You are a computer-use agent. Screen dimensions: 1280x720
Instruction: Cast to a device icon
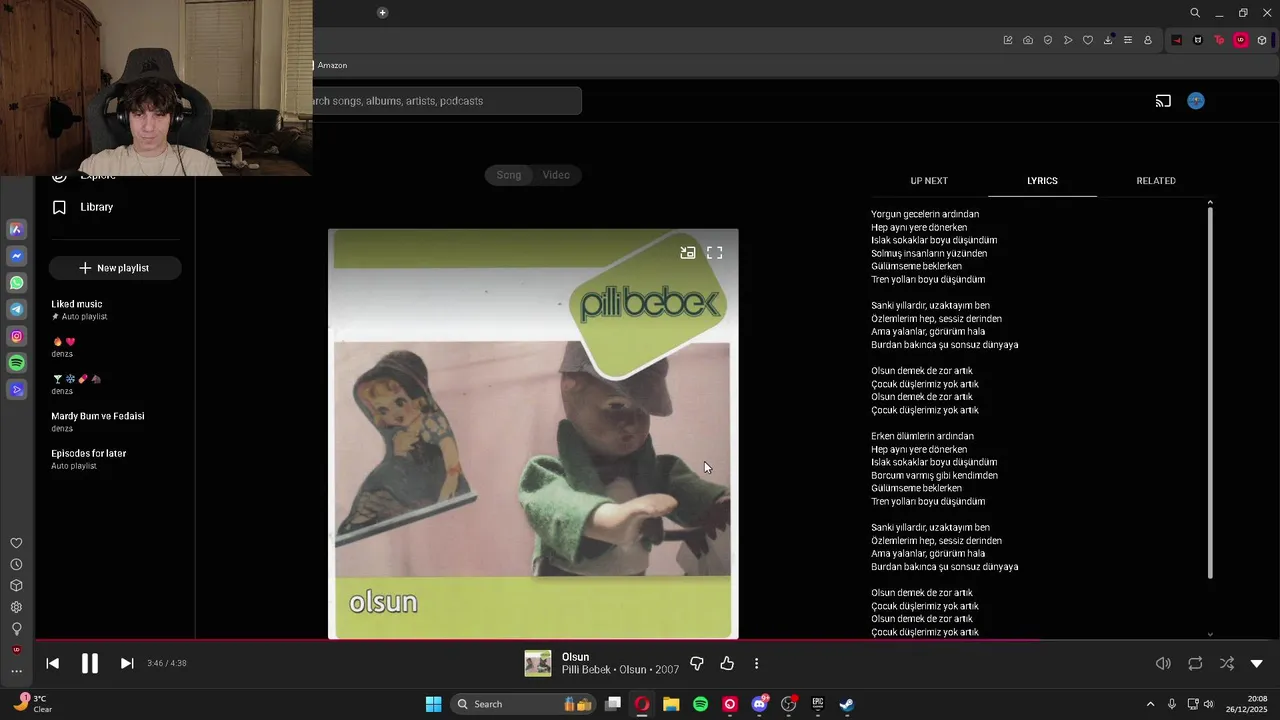1163,101
